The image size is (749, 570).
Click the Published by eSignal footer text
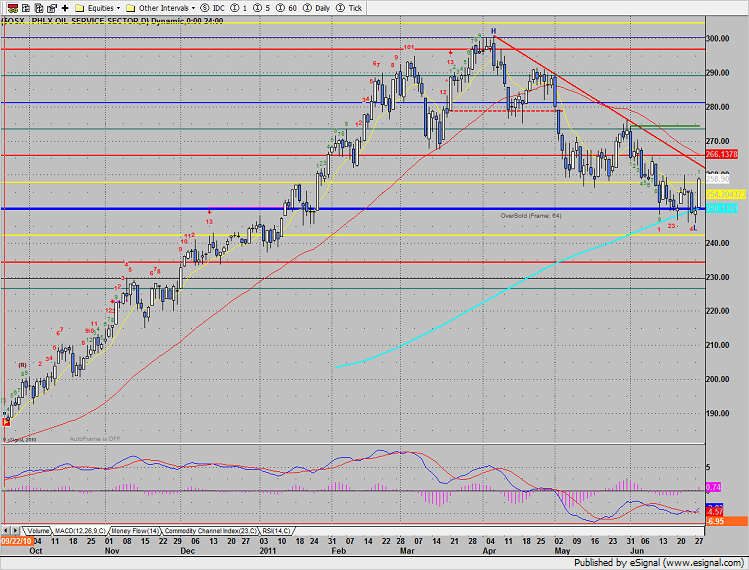click(x=659, y=563)
